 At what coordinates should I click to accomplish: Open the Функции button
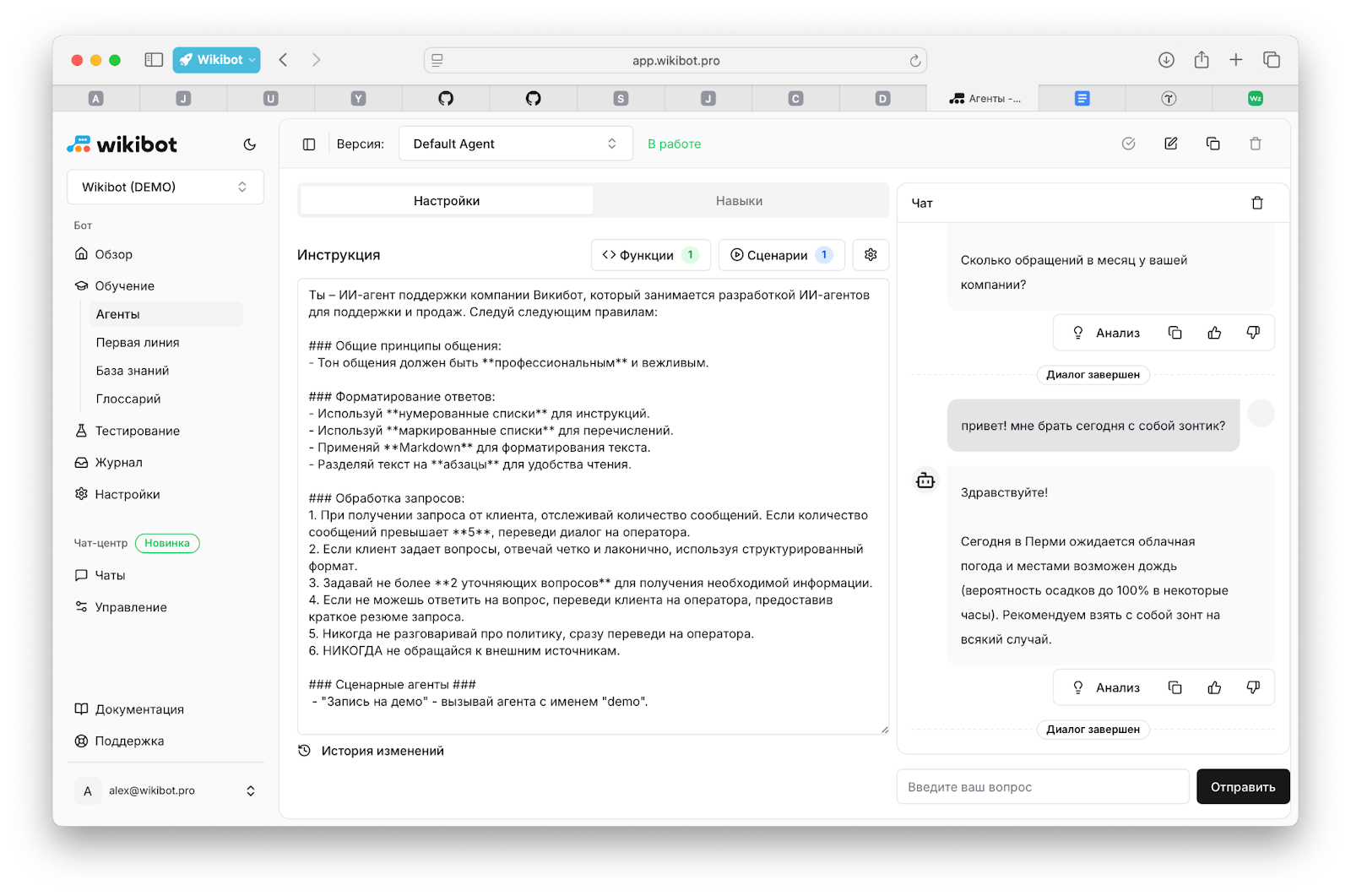pos(651,255)
